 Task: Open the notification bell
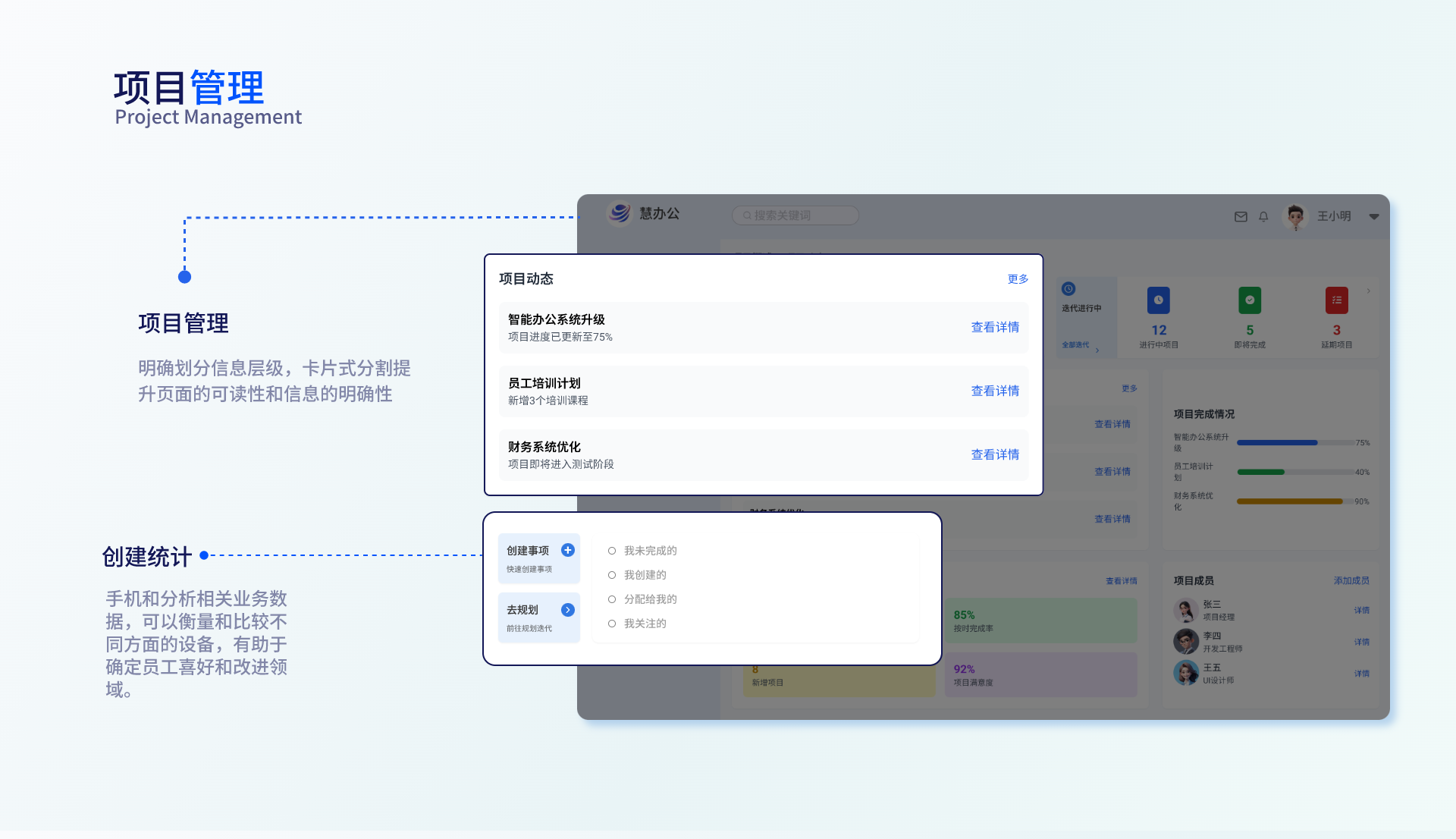coord(1263,217)
